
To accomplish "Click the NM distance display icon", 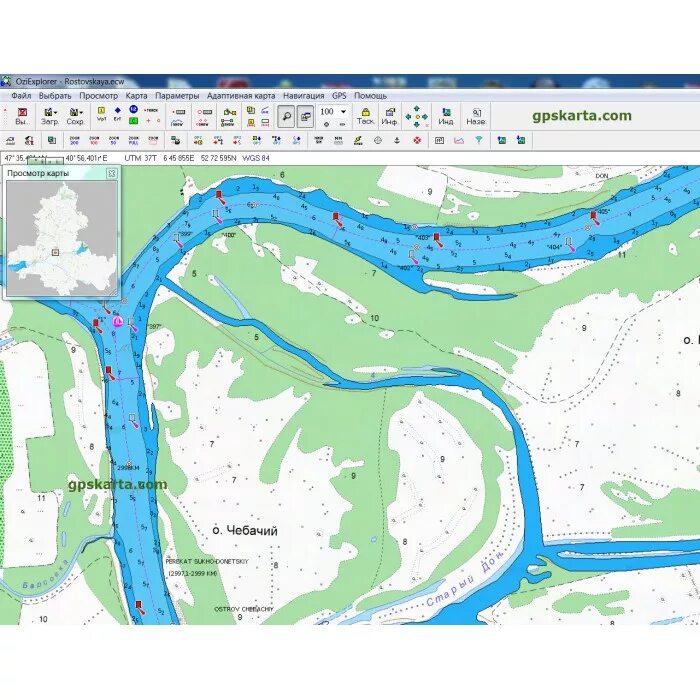I will [338, 140].
